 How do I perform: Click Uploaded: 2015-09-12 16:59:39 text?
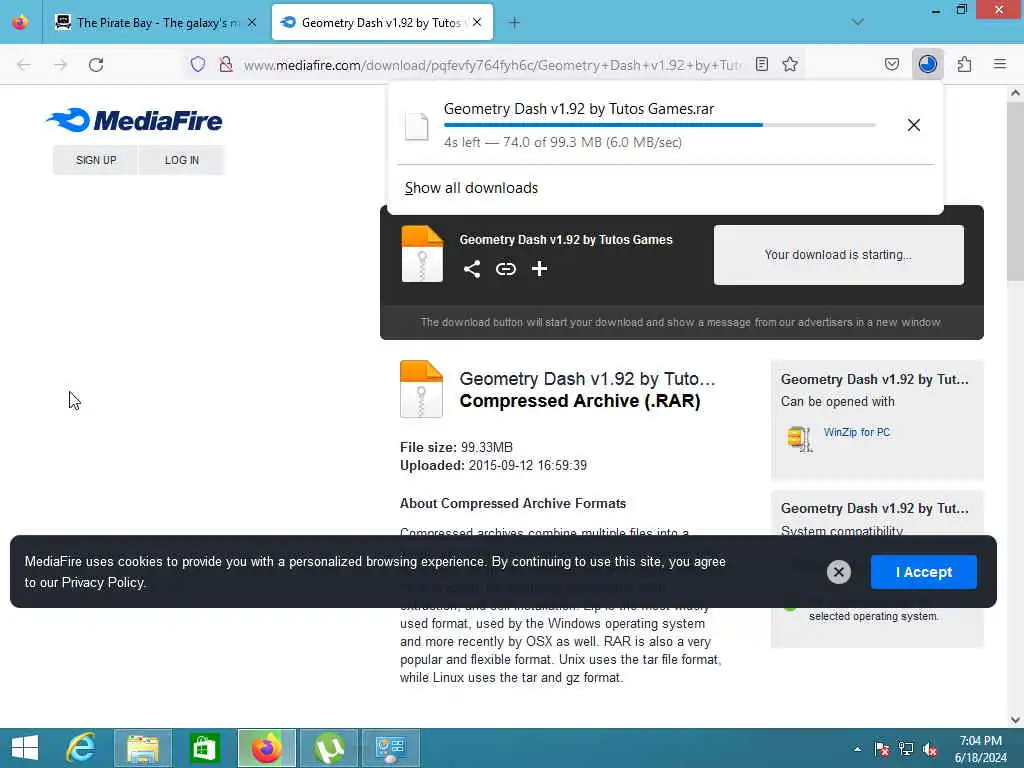(494, 466)
